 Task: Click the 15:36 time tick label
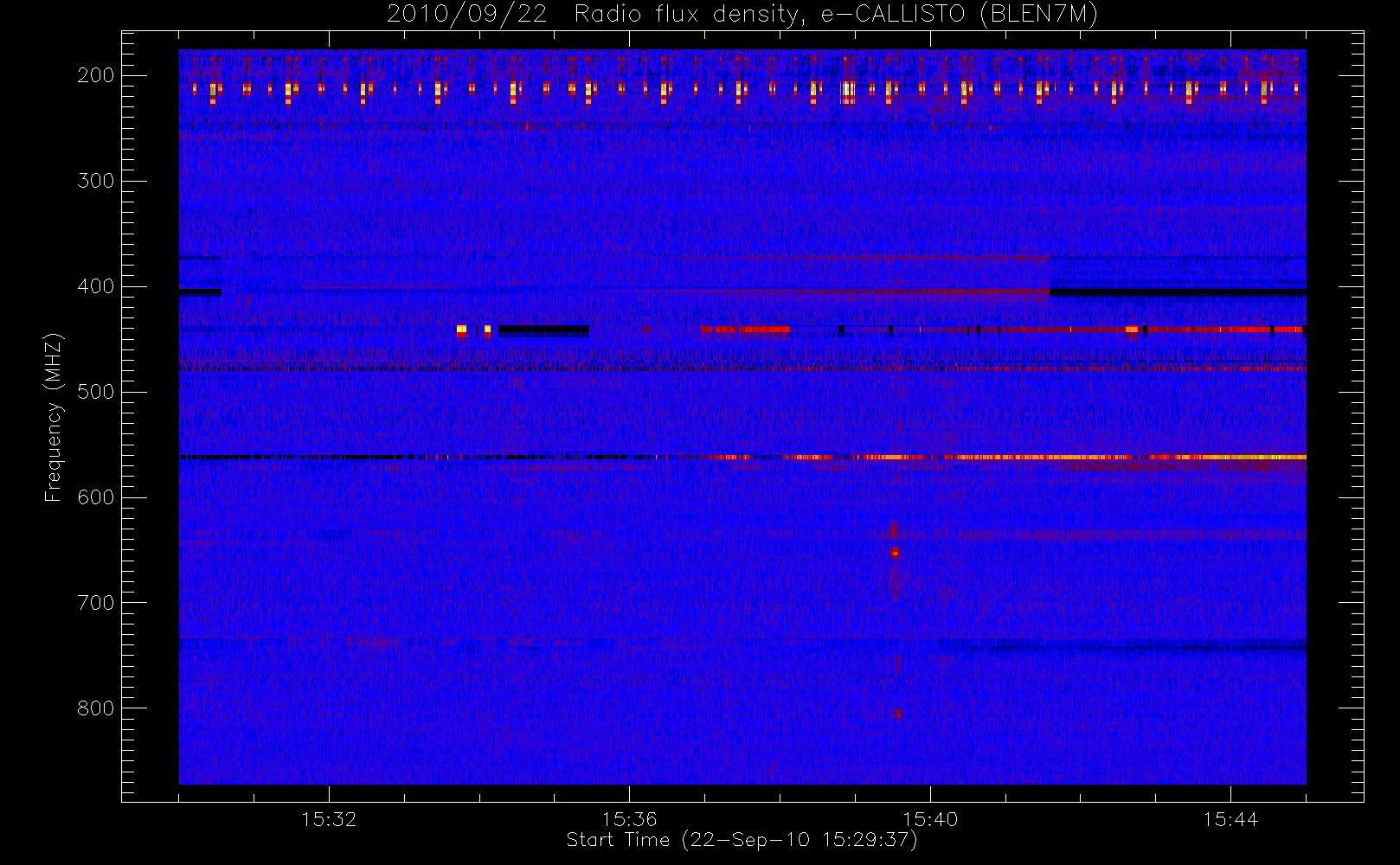(x=629, y=819)
